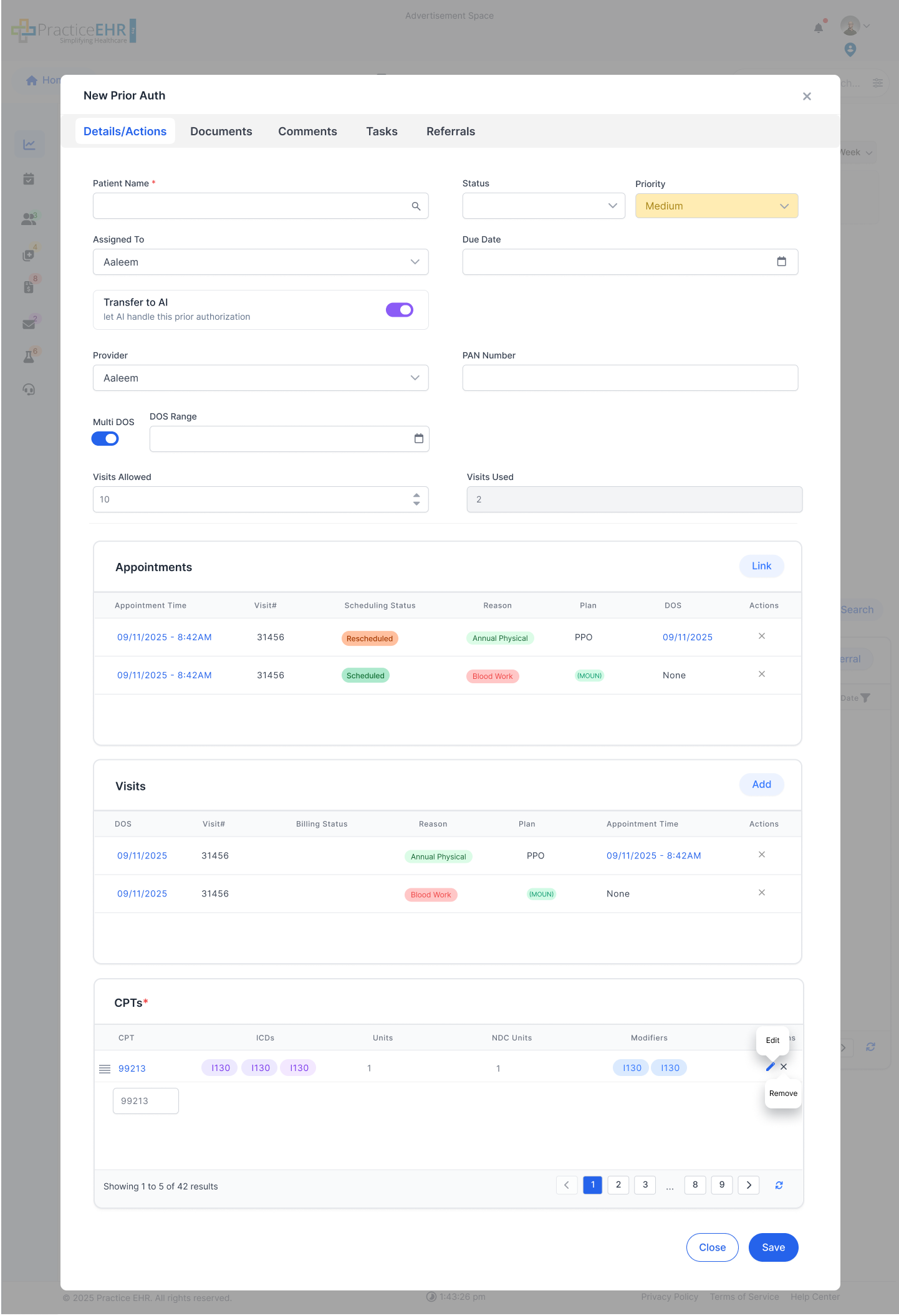Open DOS 09/11/2025 link in Annual Physical visit

[142, 856]
